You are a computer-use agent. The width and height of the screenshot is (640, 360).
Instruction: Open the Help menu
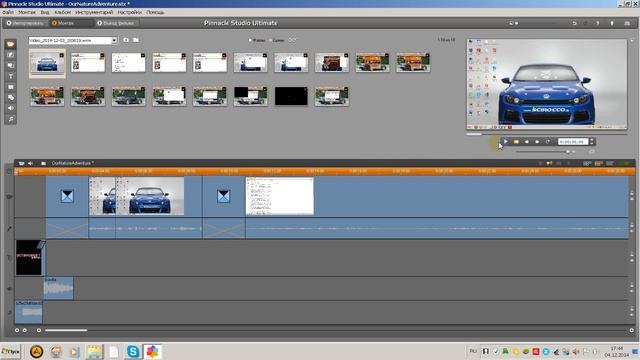[x=155, y=12]
